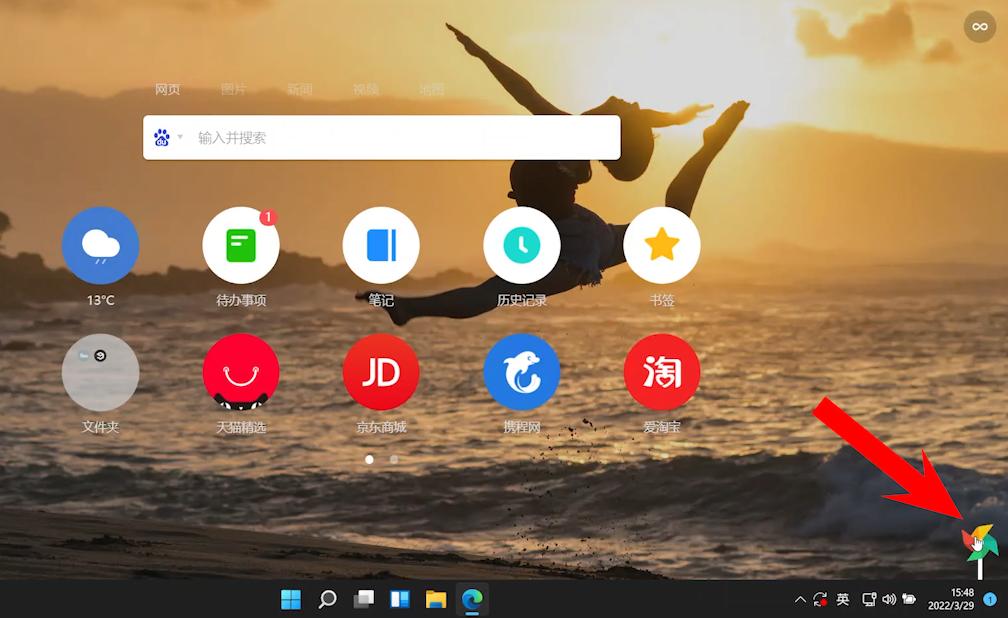Switch to the 图片 search tab
The width and height of the screenshot is (1008, 618).
coord(233,90)
